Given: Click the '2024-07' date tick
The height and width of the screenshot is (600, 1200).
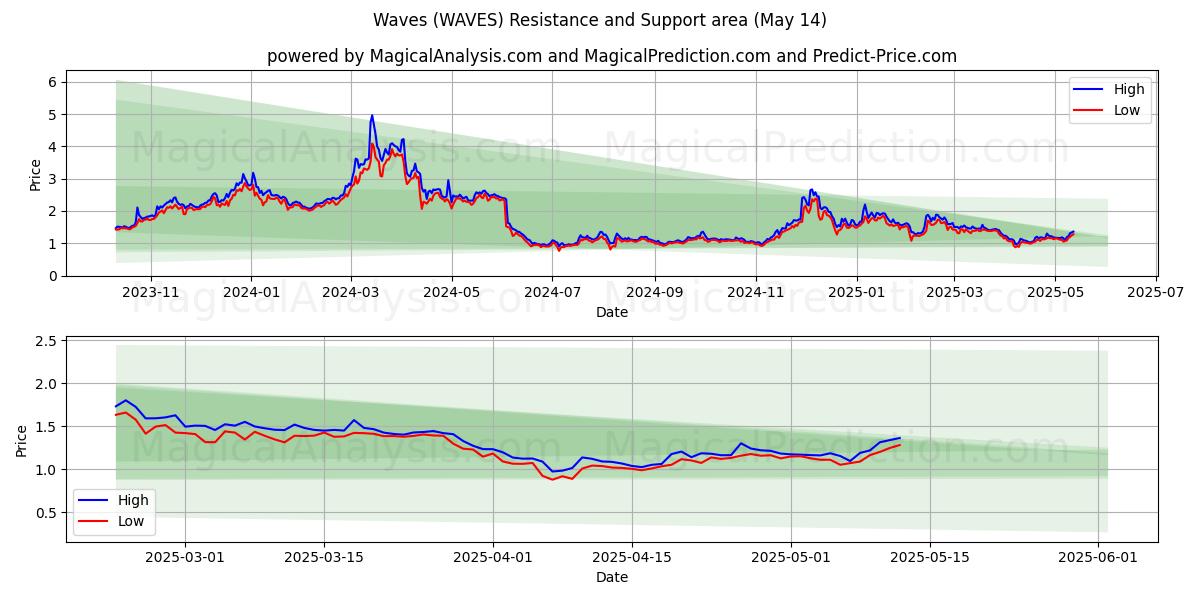Looking at the screenshot, I should 552,292.
